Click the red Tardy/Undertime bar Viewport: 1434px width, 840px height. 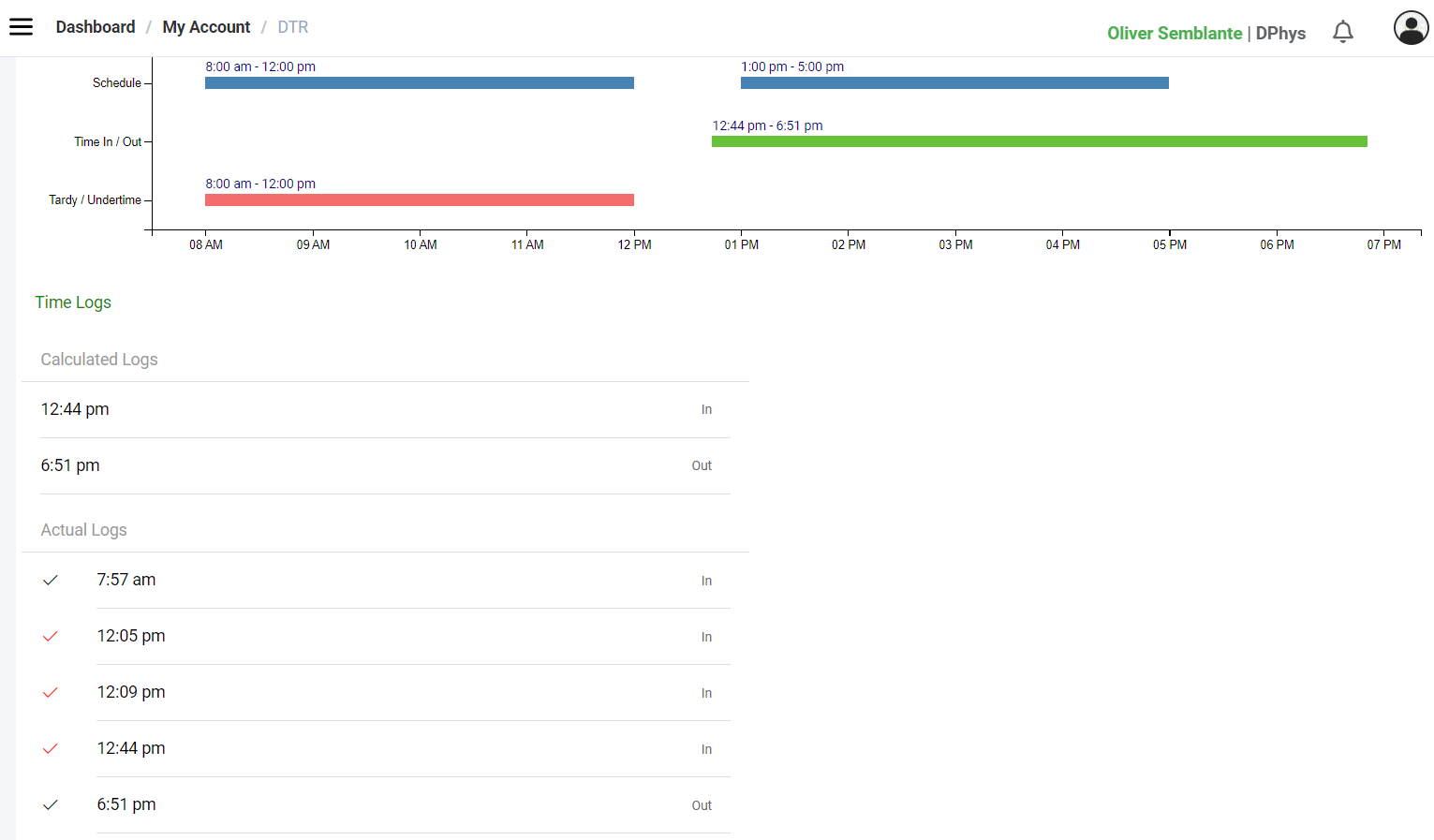tap(419, 200)
